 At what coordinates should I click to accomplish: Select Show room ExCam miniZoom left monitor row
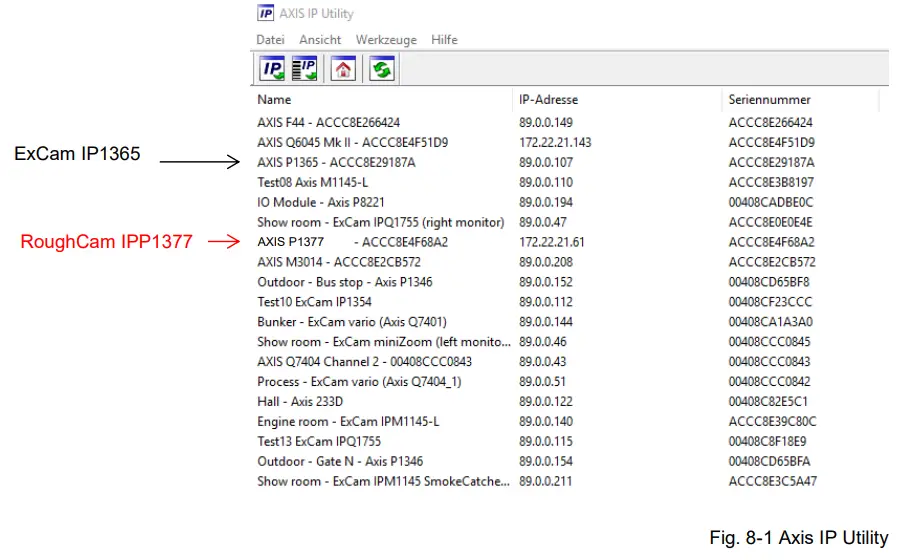pos(568,342)
